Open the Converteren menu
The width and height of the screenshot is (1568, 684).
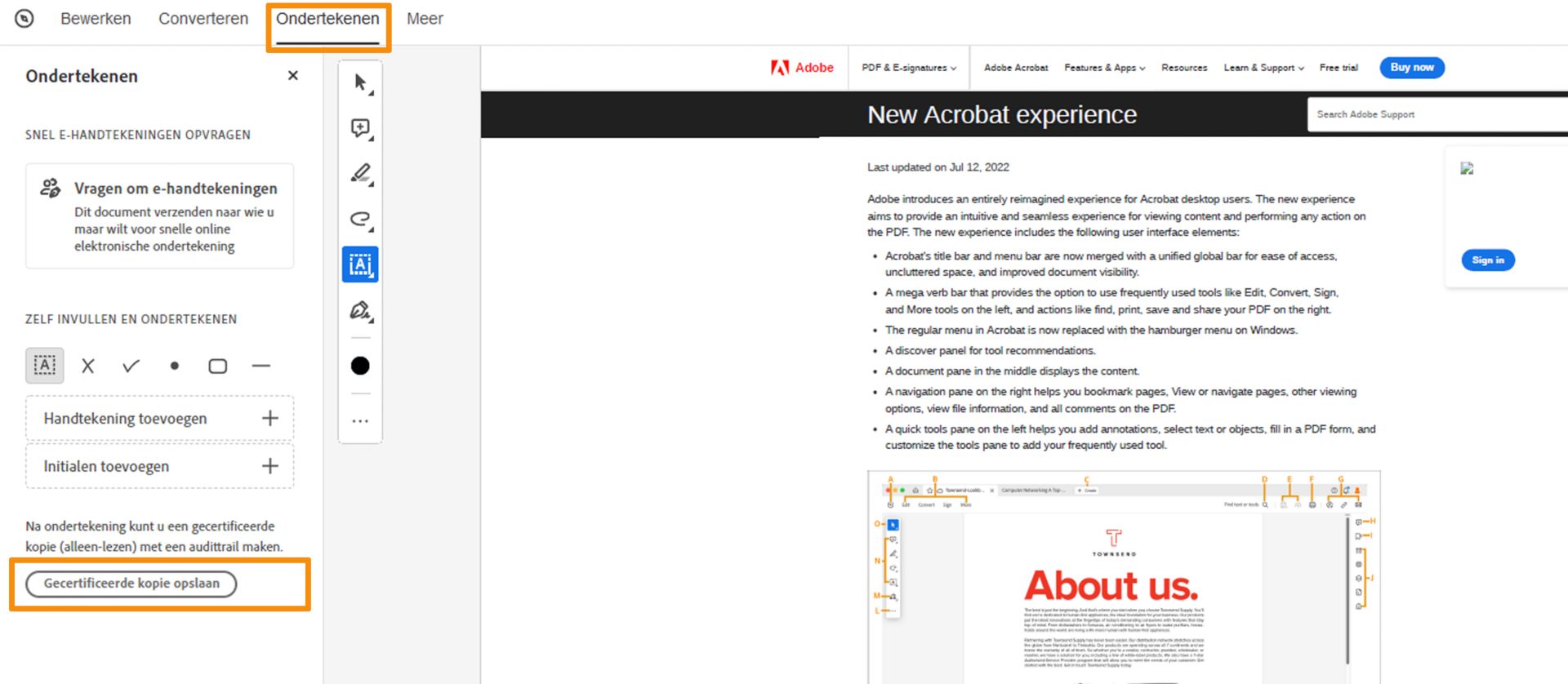203,19
